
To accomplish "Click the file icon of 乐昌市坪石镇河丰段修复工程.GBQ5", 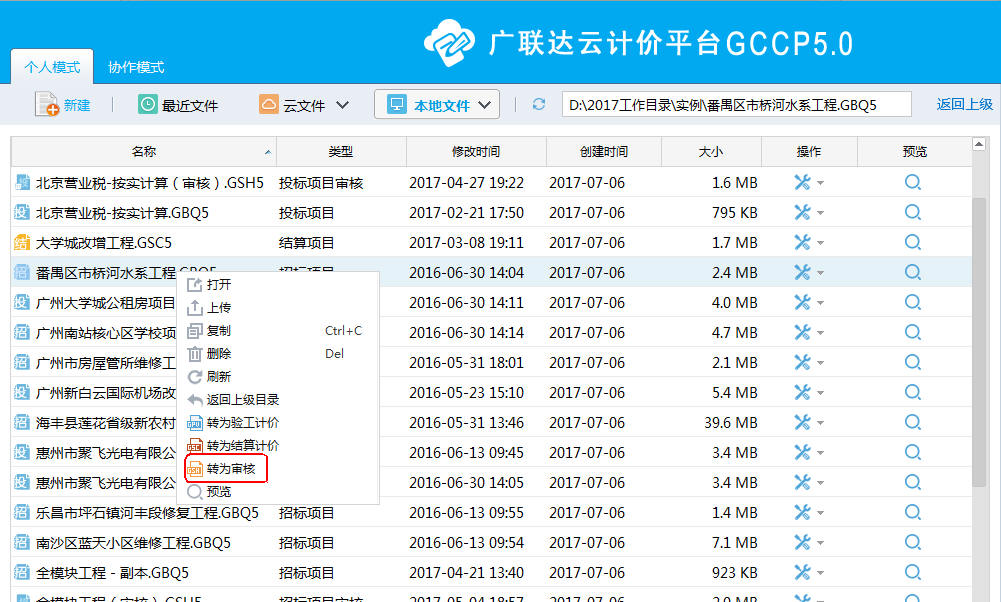I will pos(21,513).
